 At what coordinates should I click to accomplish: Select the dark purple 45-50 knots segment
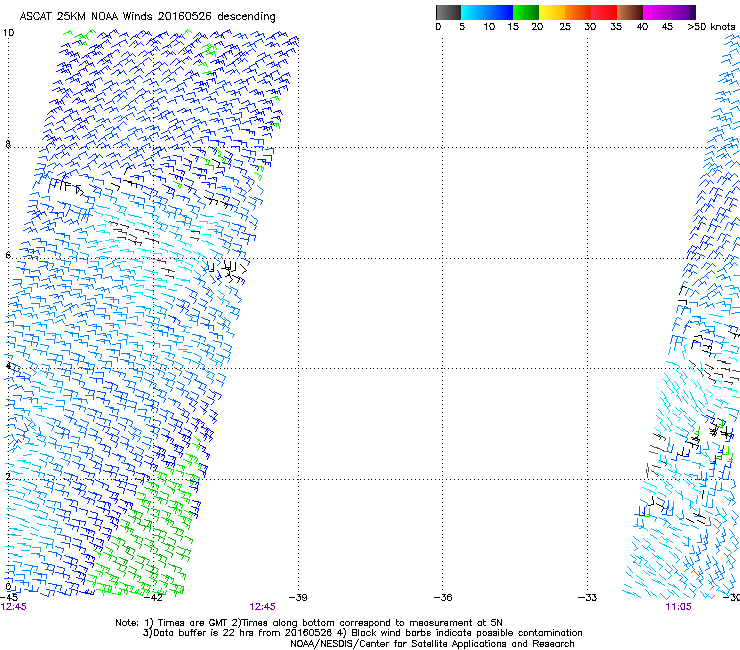tap(682, 12)
